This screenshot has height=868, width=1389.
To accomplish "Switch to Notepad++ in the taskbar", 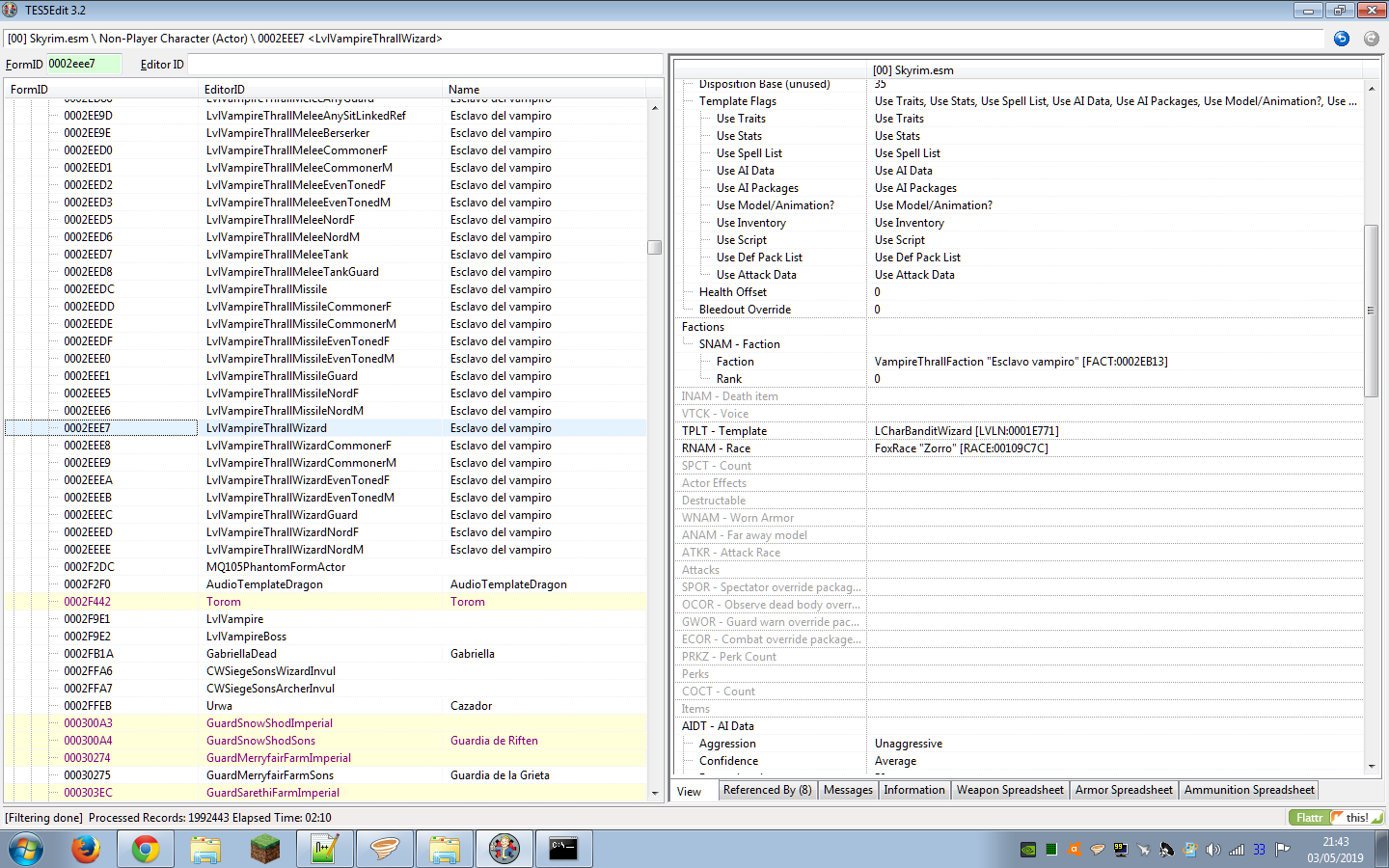I will pos(325,849).
